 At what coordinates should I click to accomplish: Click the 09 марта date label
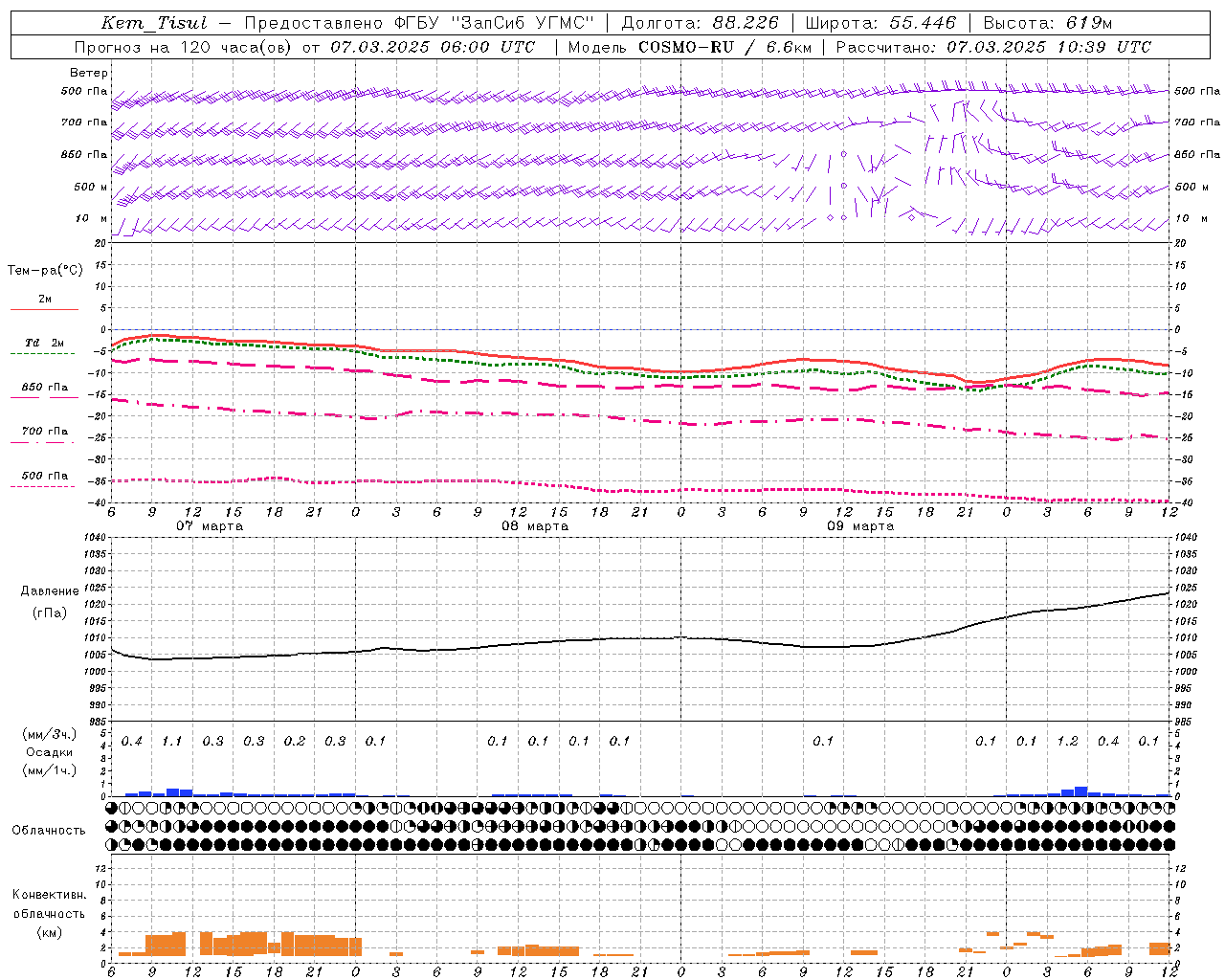[x=860, y=526]
